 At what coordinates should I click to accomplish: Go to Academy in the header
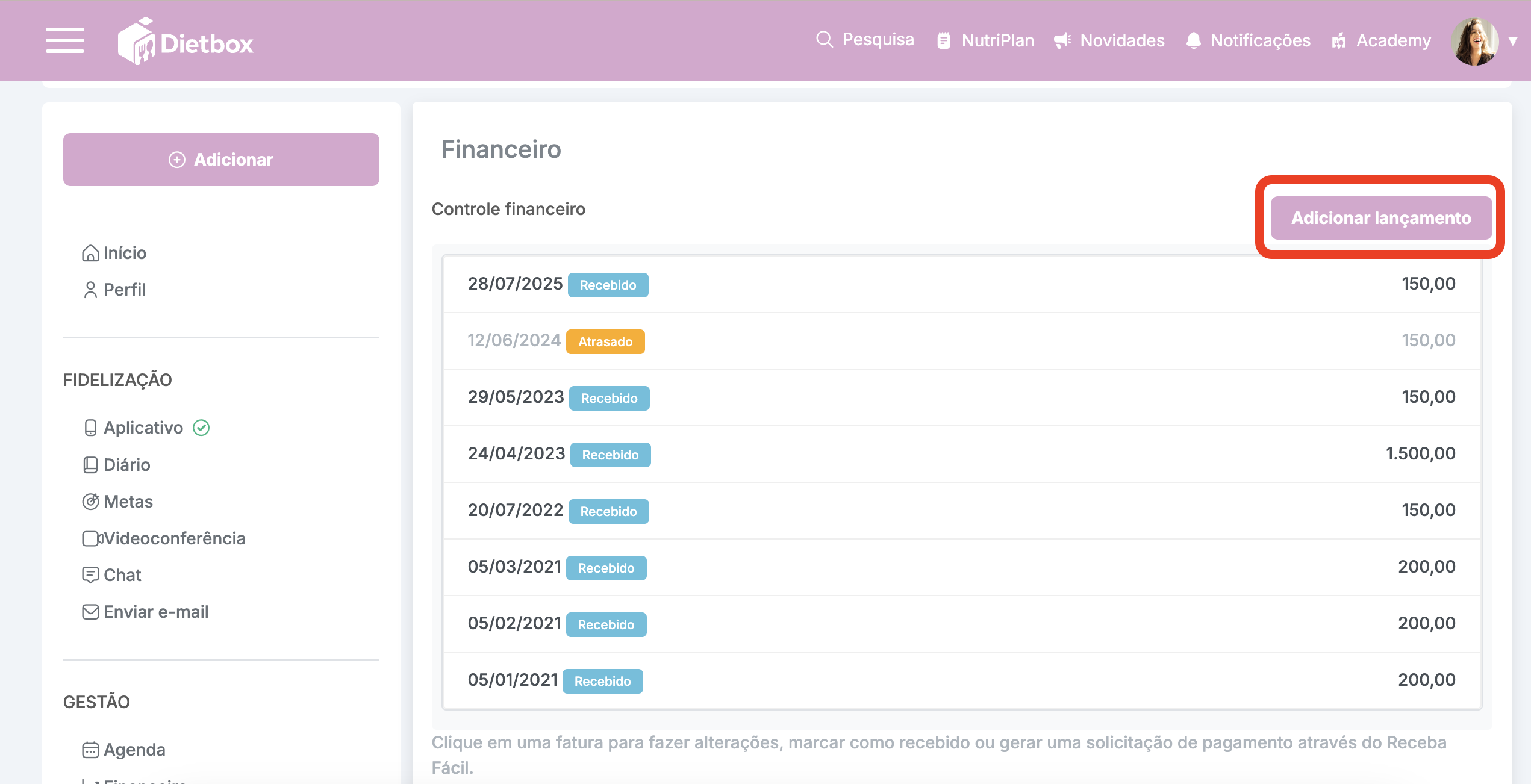tap(1382, 40)
